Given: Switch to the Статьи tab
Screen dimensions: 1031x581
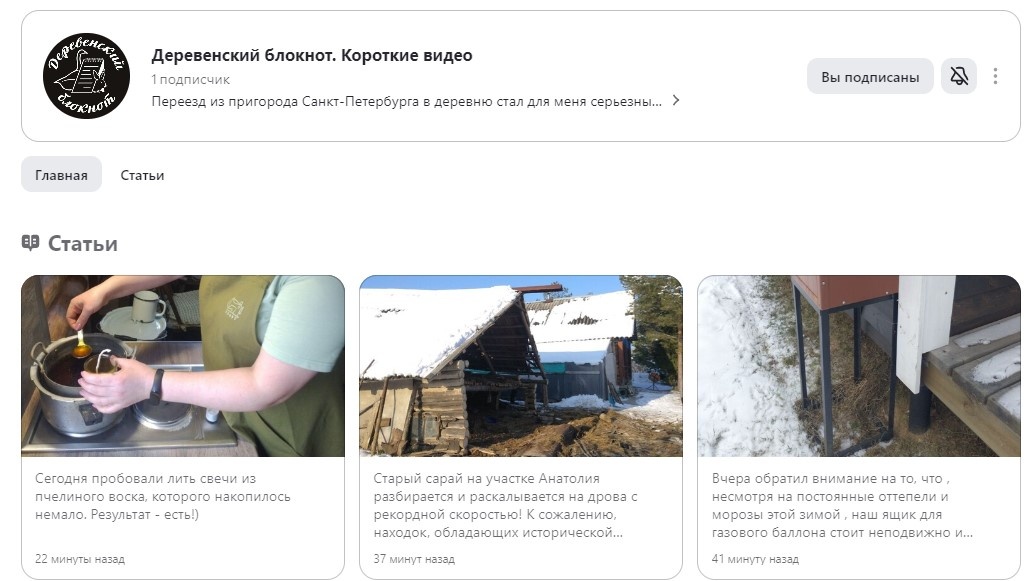Looking at the screenshot, I should 142,175.
